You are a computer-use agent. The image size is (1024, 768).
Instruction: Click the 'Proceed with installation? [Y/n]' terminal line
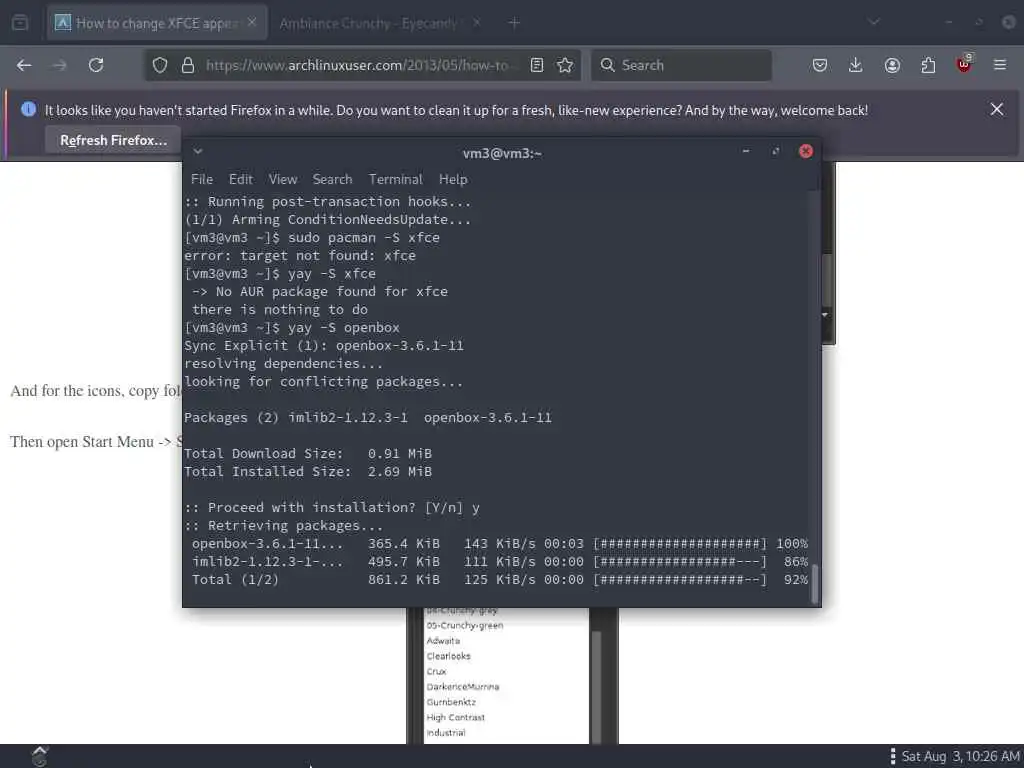[332, 507]
